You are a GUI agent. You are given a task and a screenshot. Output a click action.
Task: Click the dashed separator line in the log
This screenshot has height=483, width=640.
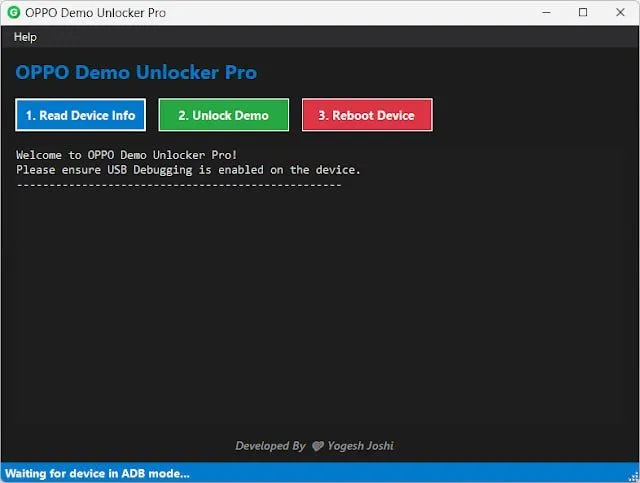[x=178, y=185]
